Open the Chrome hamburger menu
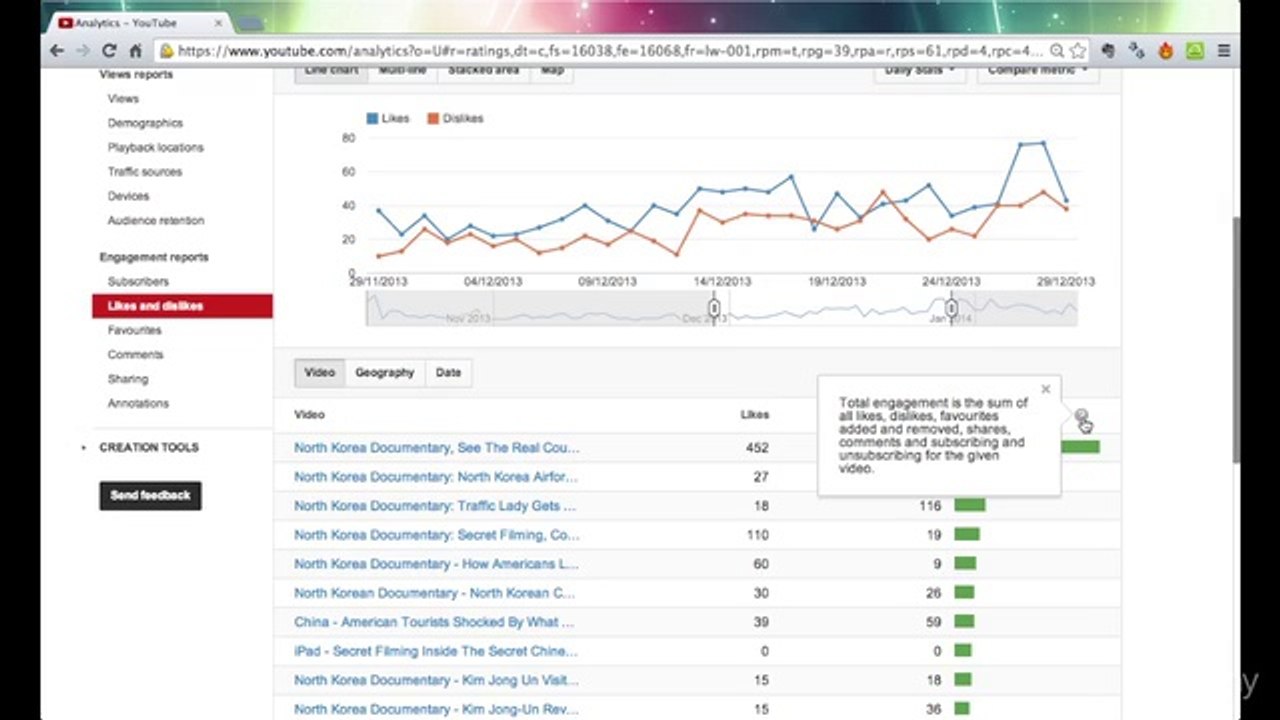The image size is (1280, 720). 1224,50
